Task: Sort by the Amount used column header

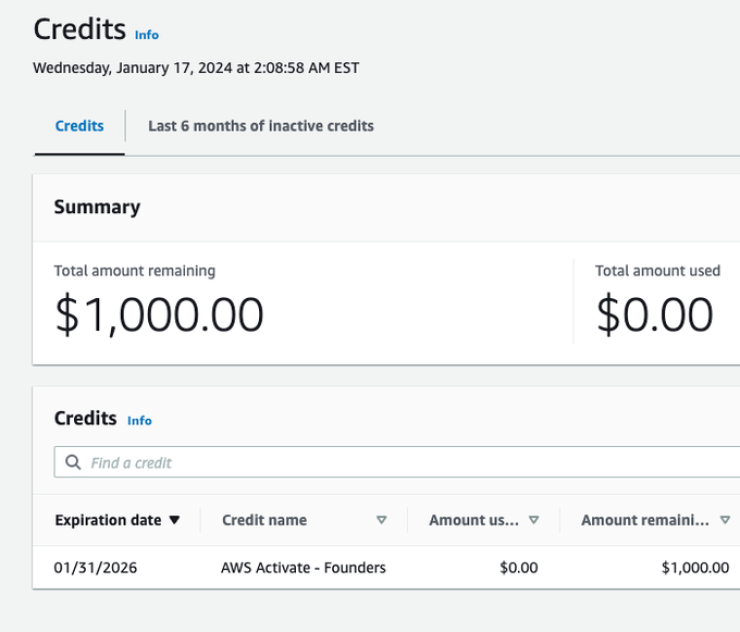Action: click(x=474, y=520)
